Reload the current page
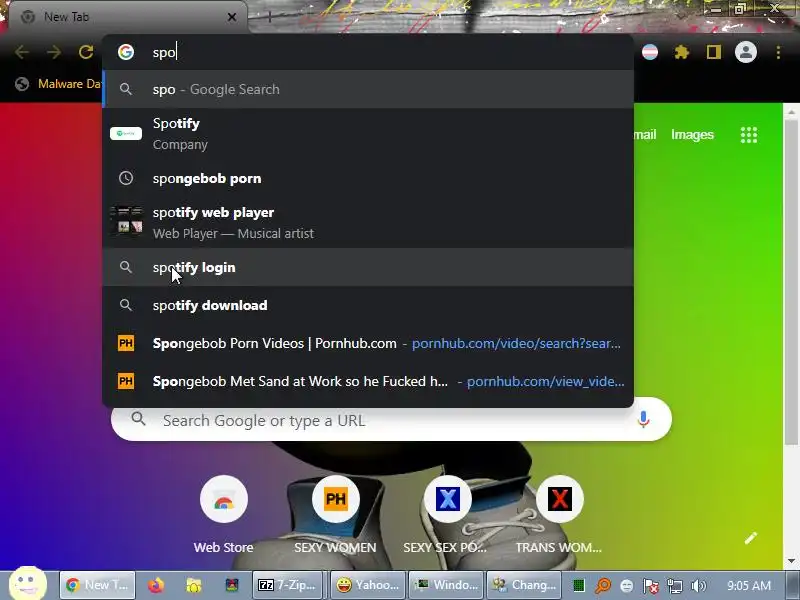The width and height of the screenshot is (800, 600). 86,52
